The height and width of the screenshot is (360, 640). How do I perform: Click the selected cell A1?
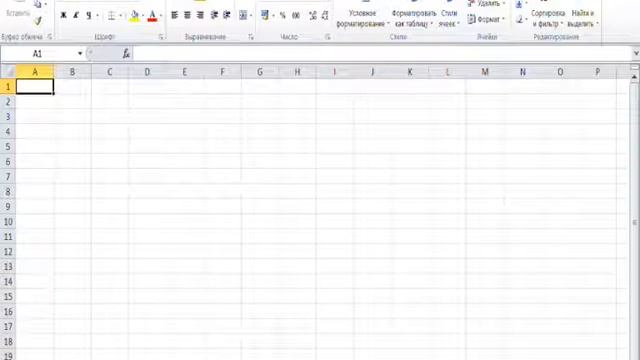click(x=35, y=87)
